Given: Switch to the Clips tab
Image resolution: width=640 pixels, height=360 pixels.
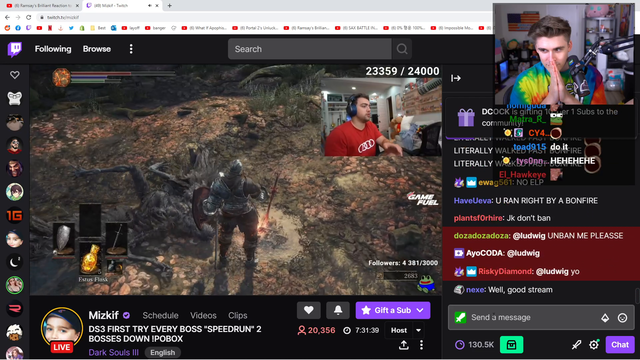Looking at the screenshot, I should 238,316.
